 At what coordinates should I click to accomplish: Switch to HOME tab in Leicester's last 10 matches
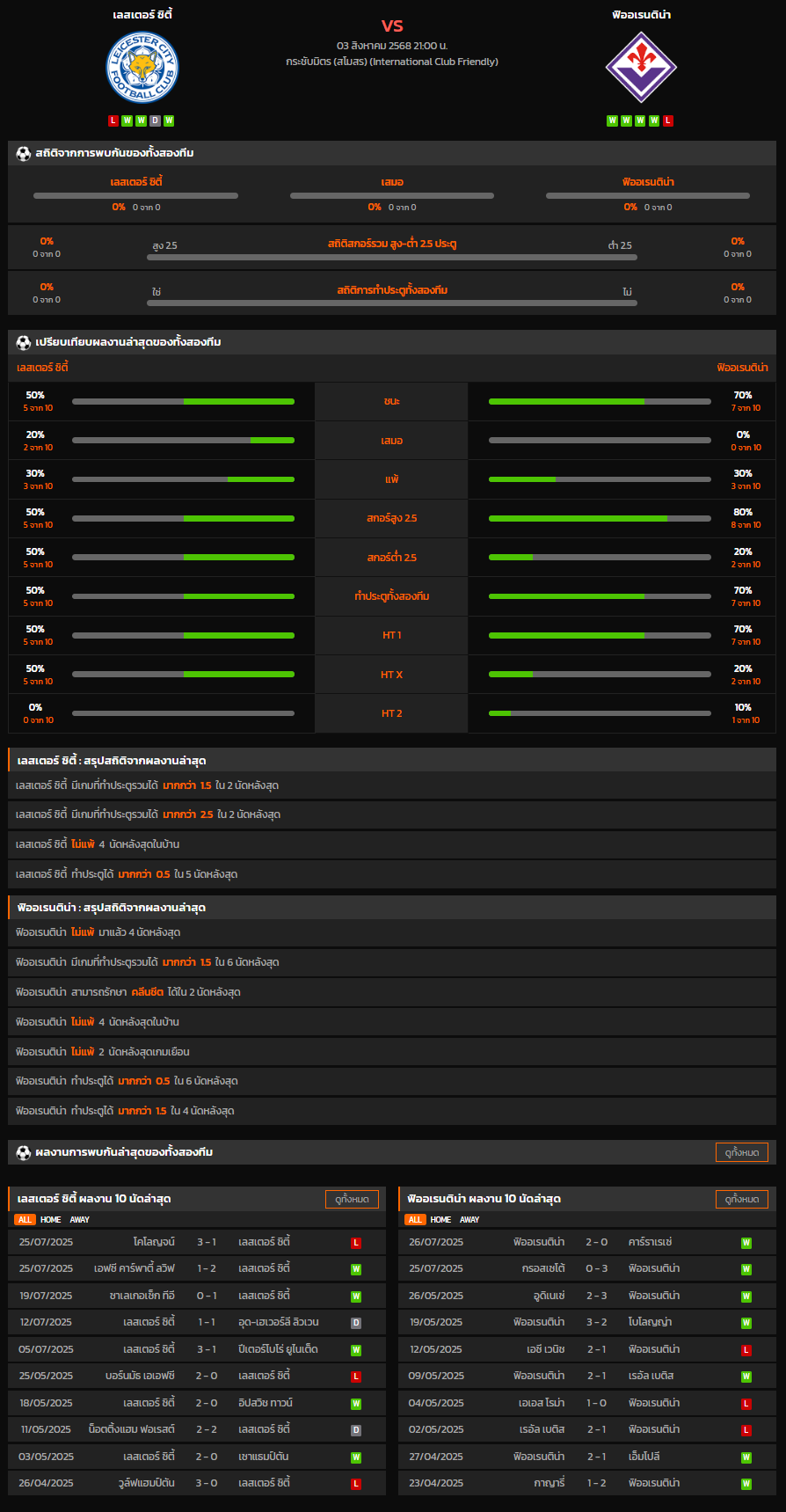(x=51, y=1220)
